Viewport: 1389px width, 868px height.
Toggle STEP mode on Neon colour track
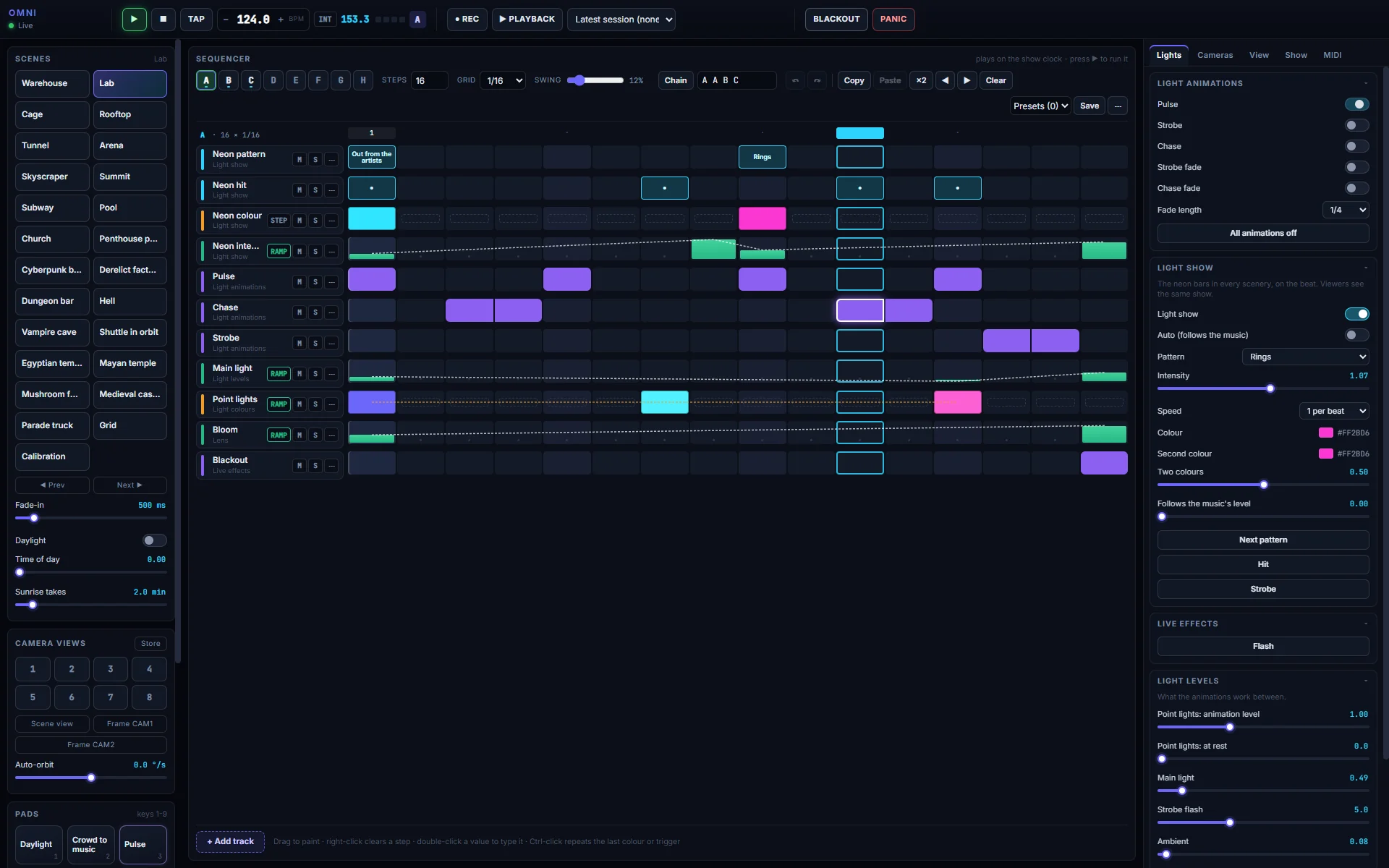[x=279, y=221]
